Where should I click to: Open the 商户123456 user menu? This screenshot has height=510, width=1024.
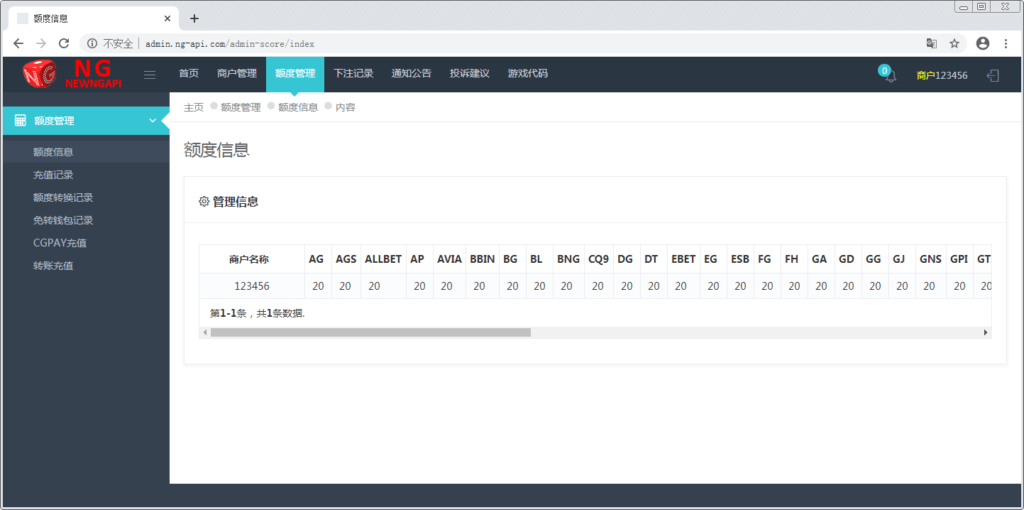click(941, 75)
